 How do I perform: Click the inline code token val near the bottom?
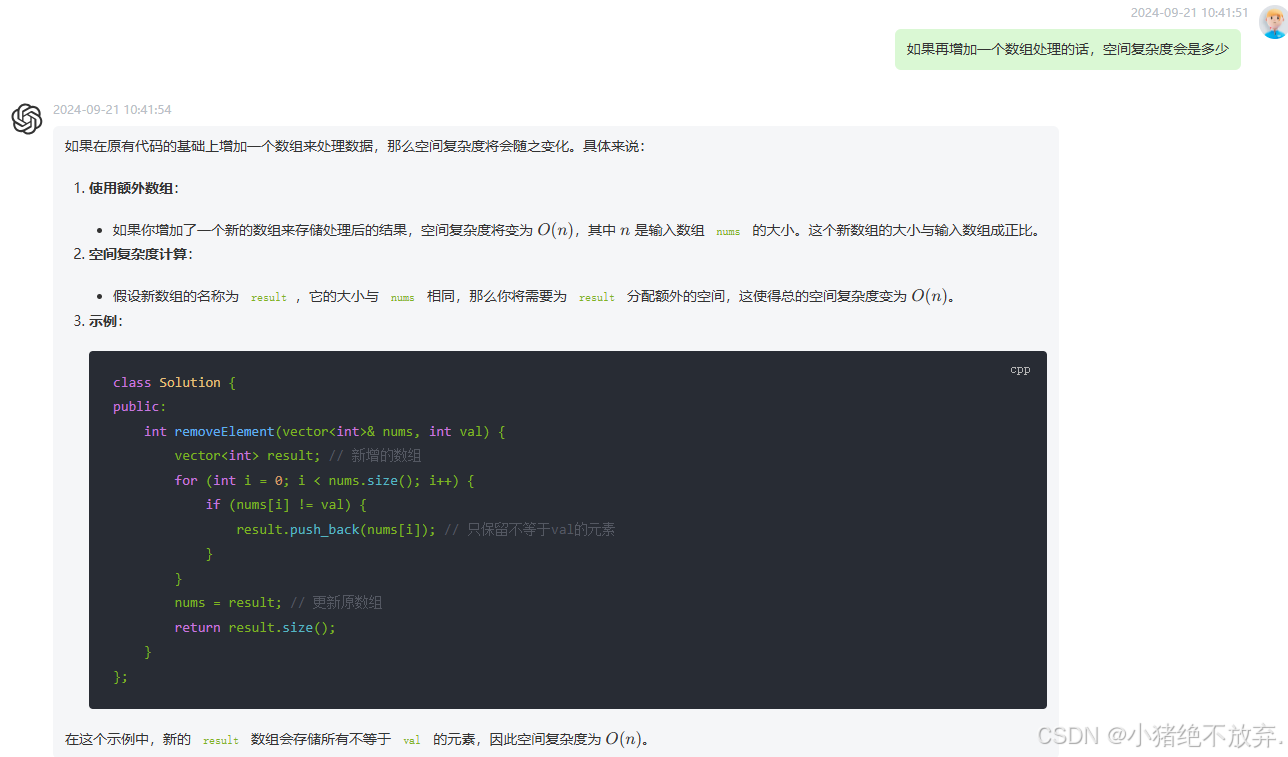click(x=411, y=740)
